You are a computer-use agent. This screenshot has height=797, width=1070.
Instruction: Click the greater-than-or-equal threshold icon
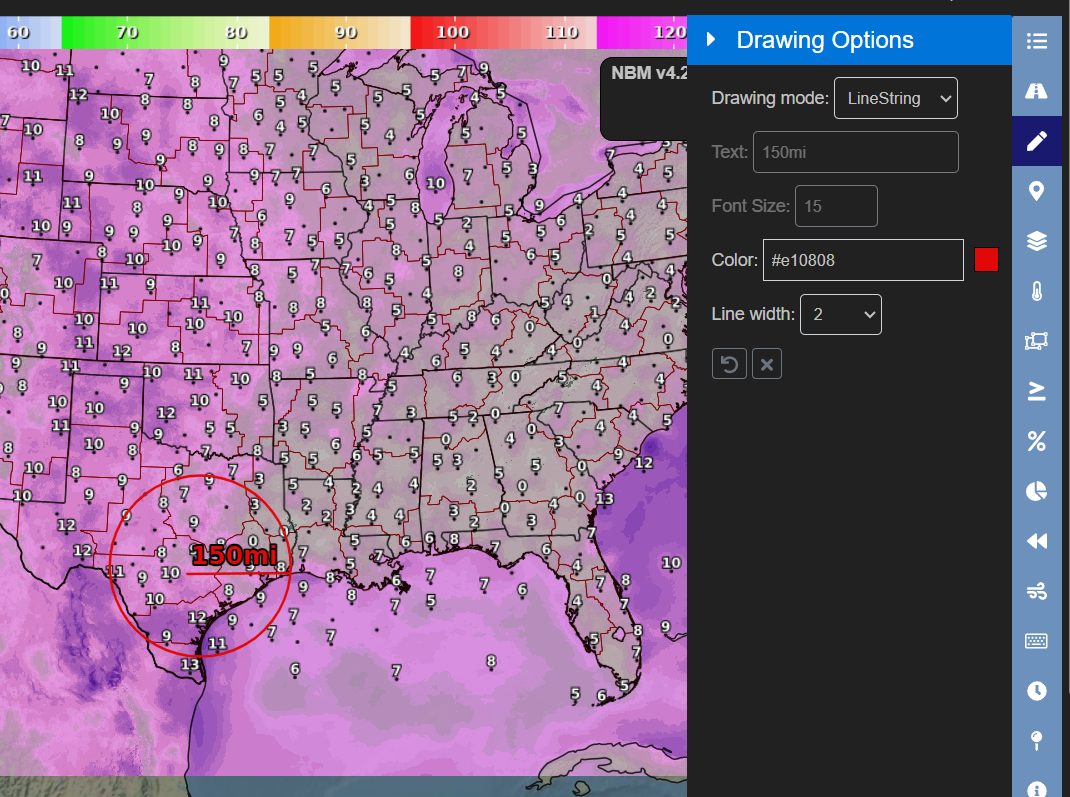tap(1037, 391)
